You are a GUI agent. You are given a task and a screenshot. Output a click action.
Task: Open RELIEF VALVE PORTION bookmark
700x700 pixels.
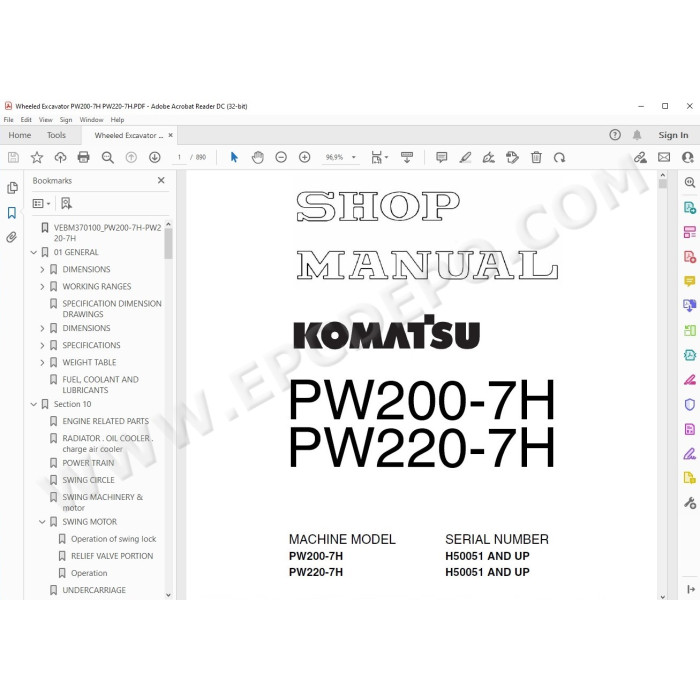pos(112,556)
